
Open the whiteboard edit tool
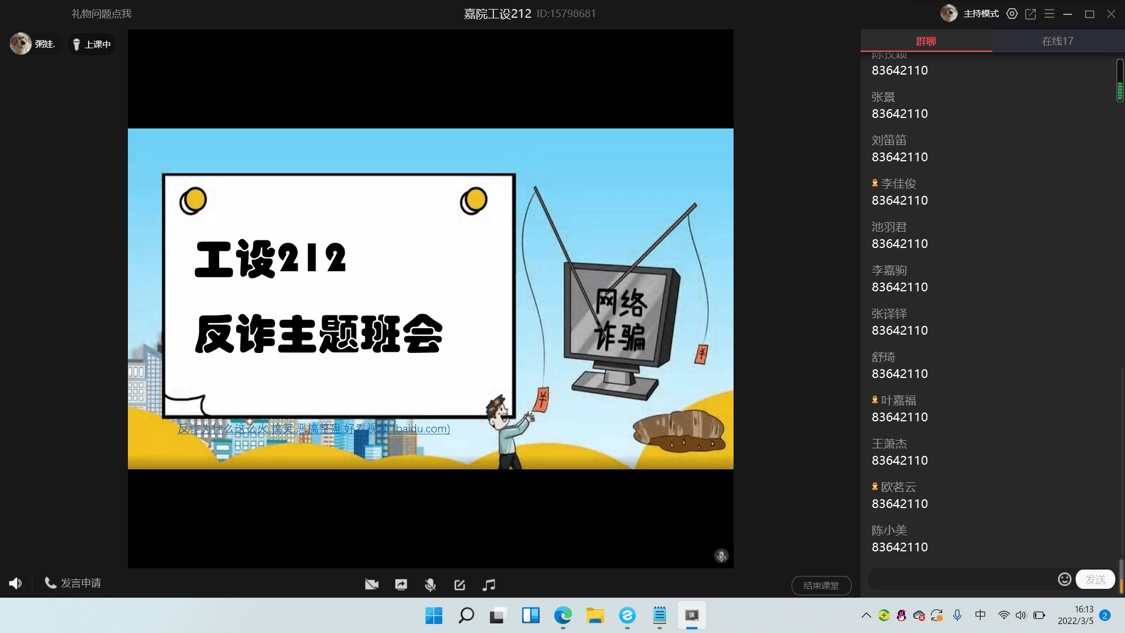tap(460, 585)
